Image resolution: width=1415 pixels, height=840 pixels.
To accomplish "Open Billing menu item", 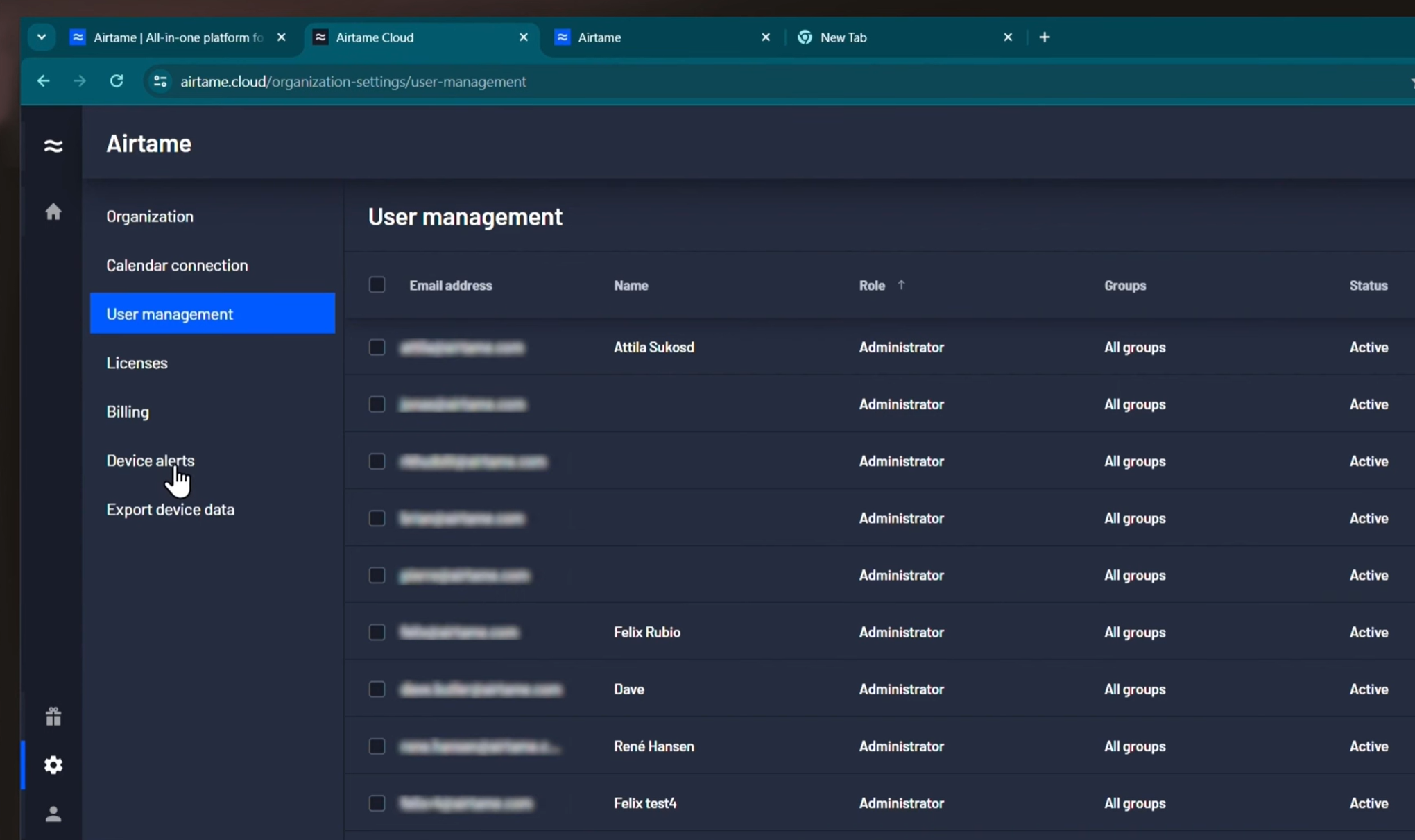I will tap(212, 411).
